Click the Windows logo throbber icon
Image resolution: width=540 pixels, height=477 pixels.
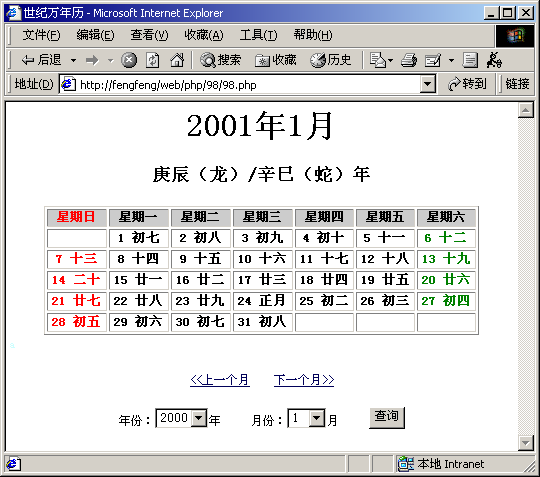(515, 36)
